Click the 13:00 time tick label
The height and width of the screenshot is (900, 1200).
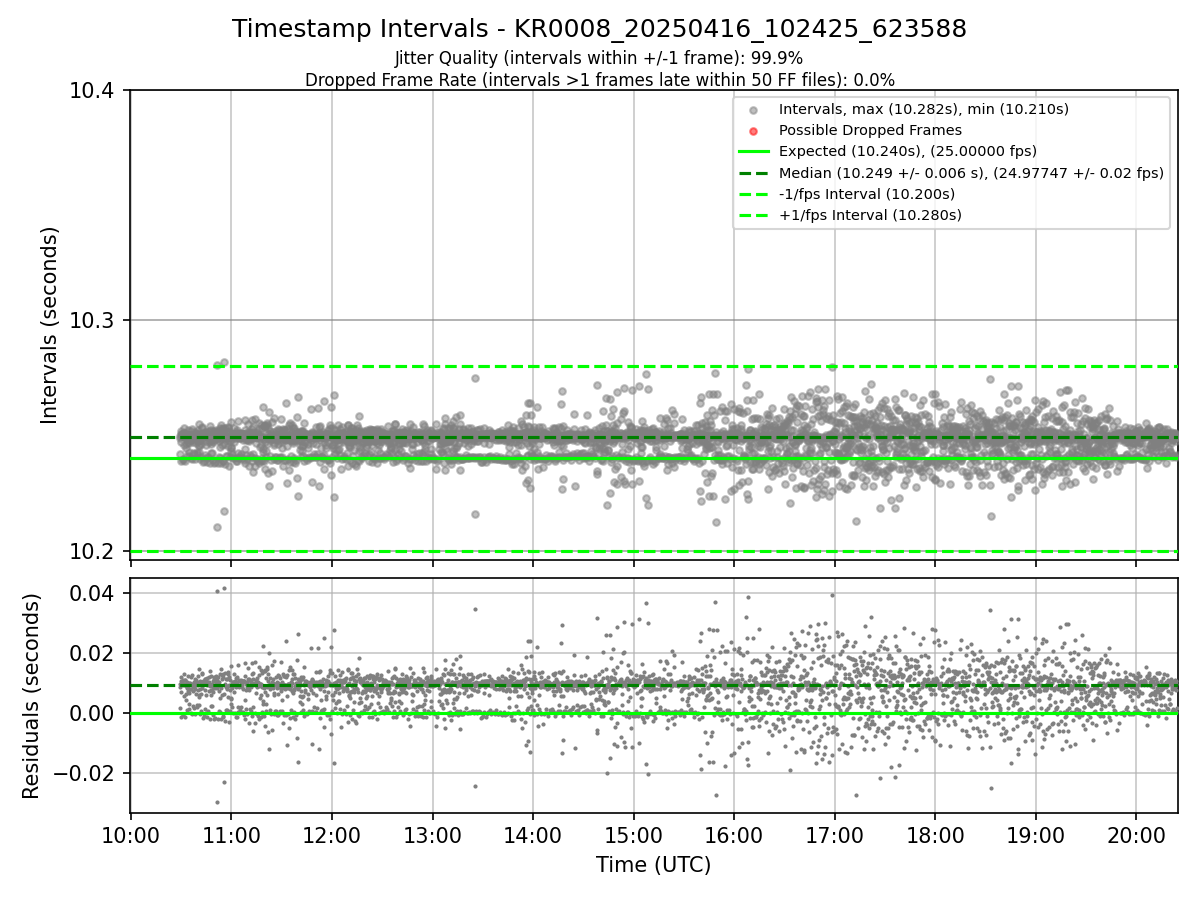click(432, 834)
